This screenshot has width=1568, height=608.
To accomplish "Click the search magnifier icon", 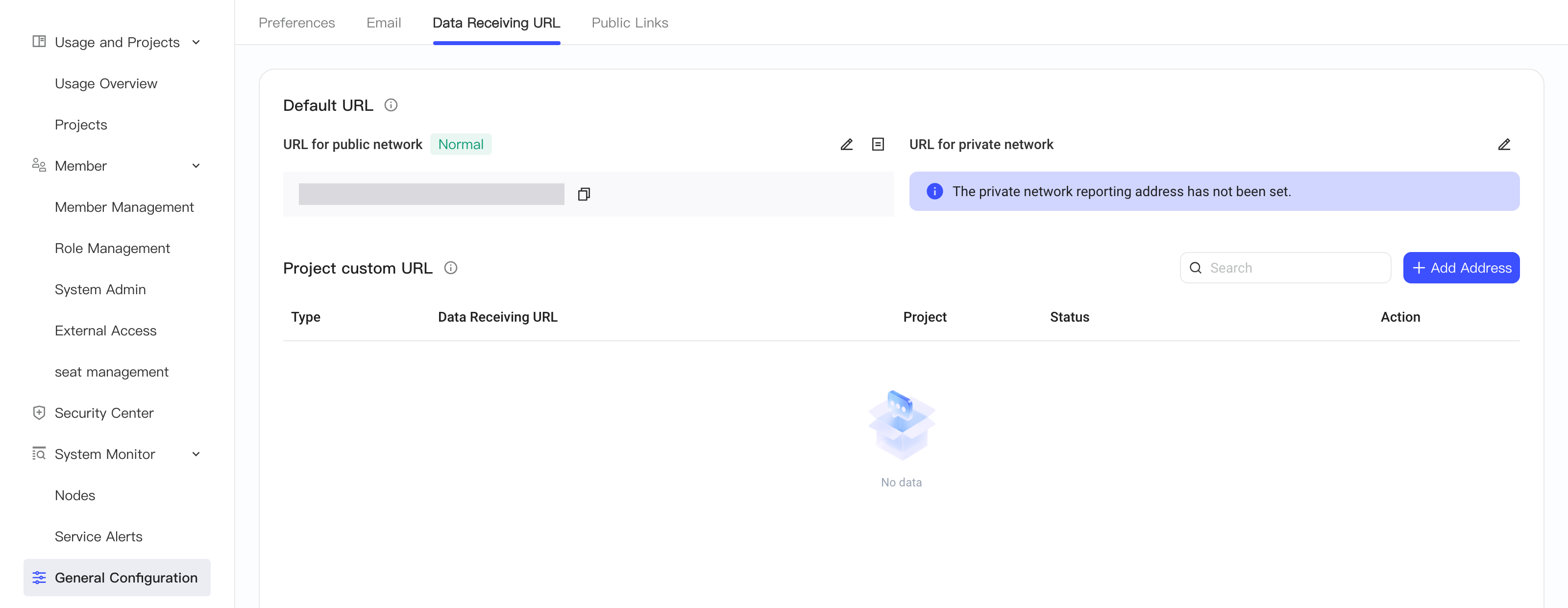I will (1196, 268).
